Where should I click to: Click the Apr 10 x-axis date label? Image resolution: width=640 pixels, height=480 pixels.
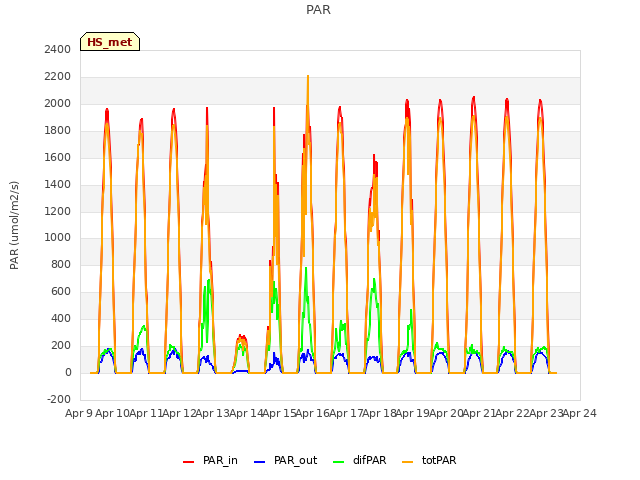112,413
